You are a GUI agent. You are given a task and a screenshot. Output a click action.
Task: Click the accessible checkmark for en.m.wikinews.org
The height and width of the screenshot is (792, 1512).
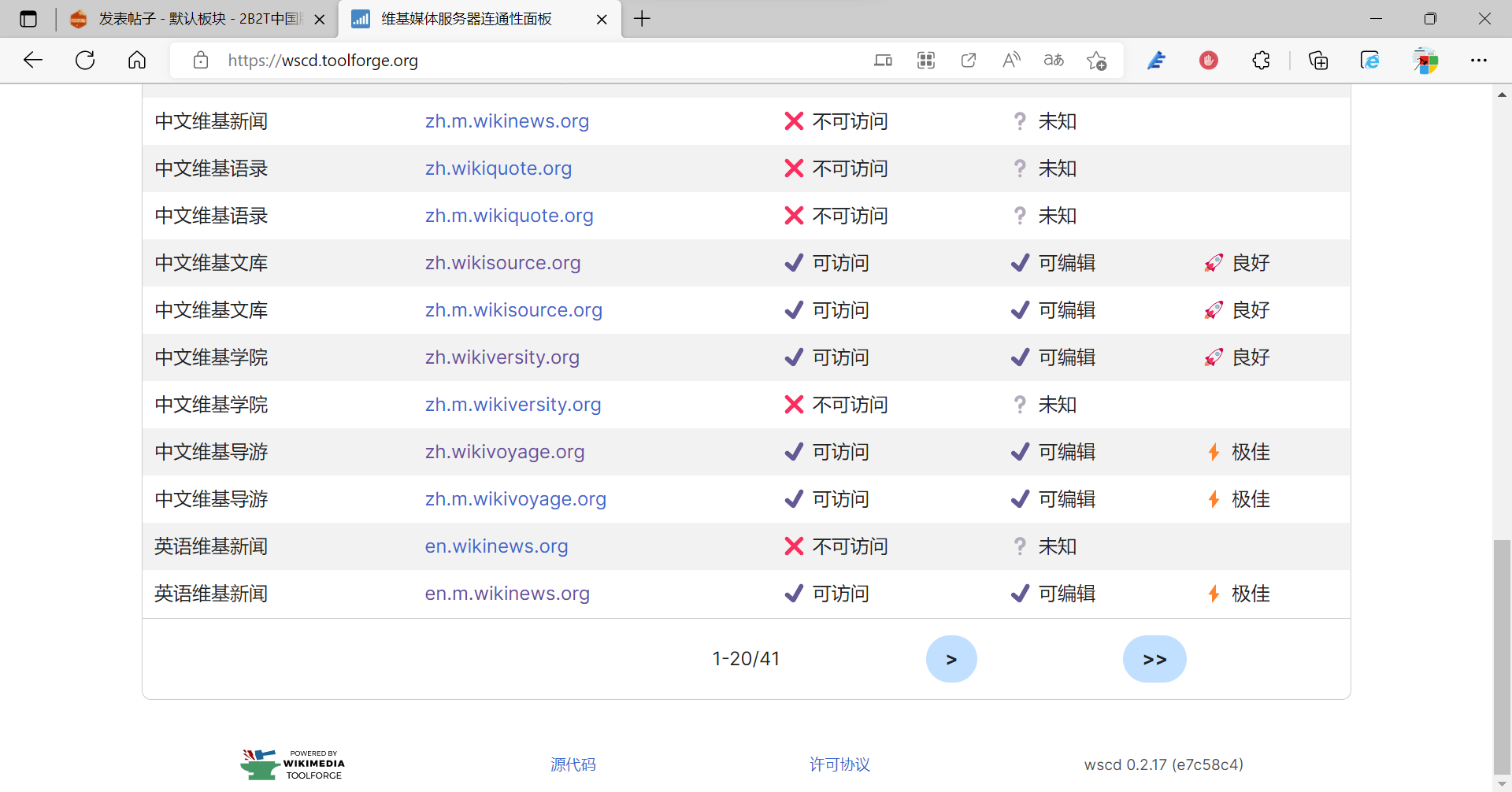794,594
